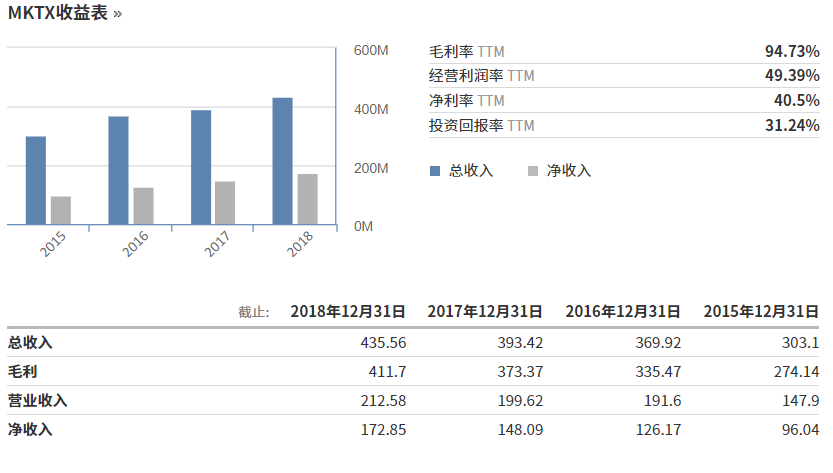The width and height of the screenshot is (833, 473).
Task: Click the 毛利率 TTM label
Action: pos(466,52)
